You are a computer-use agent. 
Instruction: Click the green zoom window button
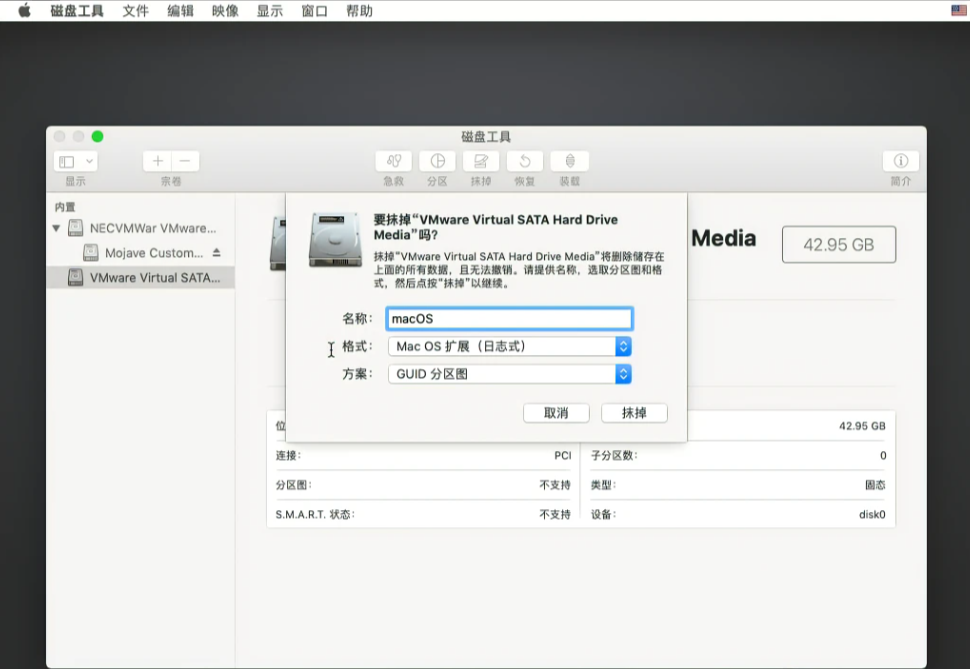[98, 136]
